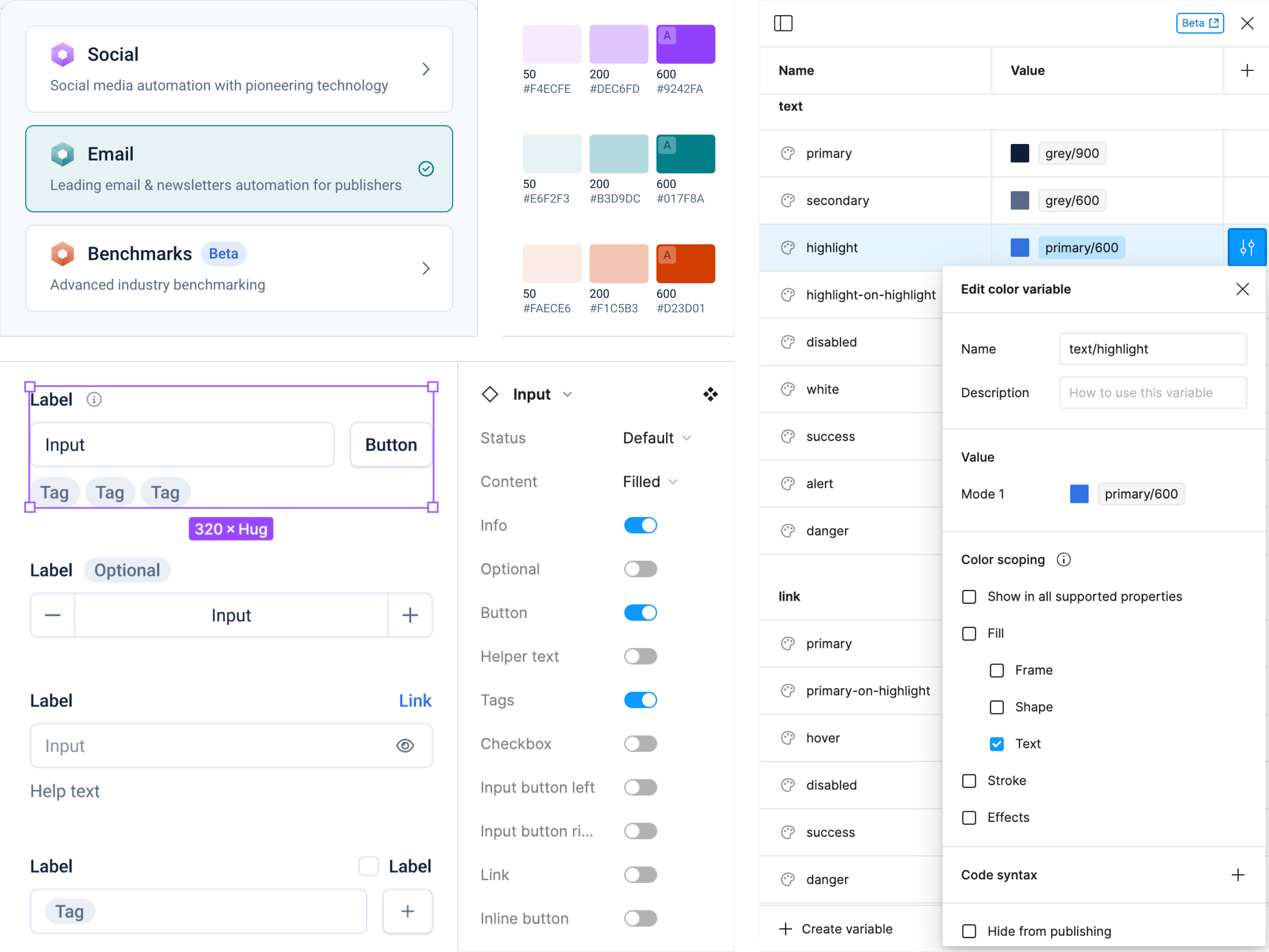The height and width of the screenshot is (952, 1269).
Task: Enable the Helper text toggle
Action: (x=640, y=656)
